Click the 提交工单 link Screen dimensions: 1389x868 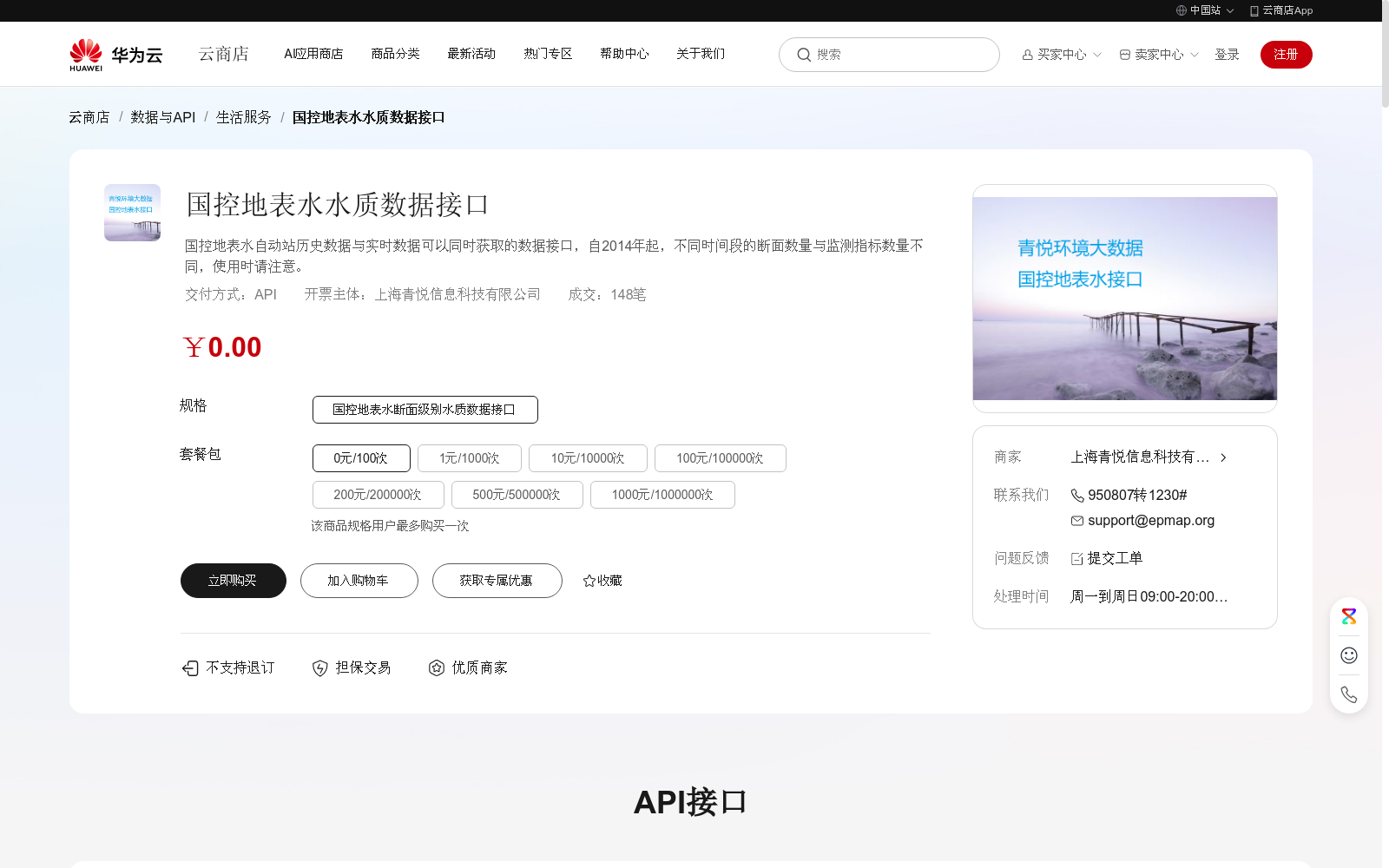(1115, 559)
